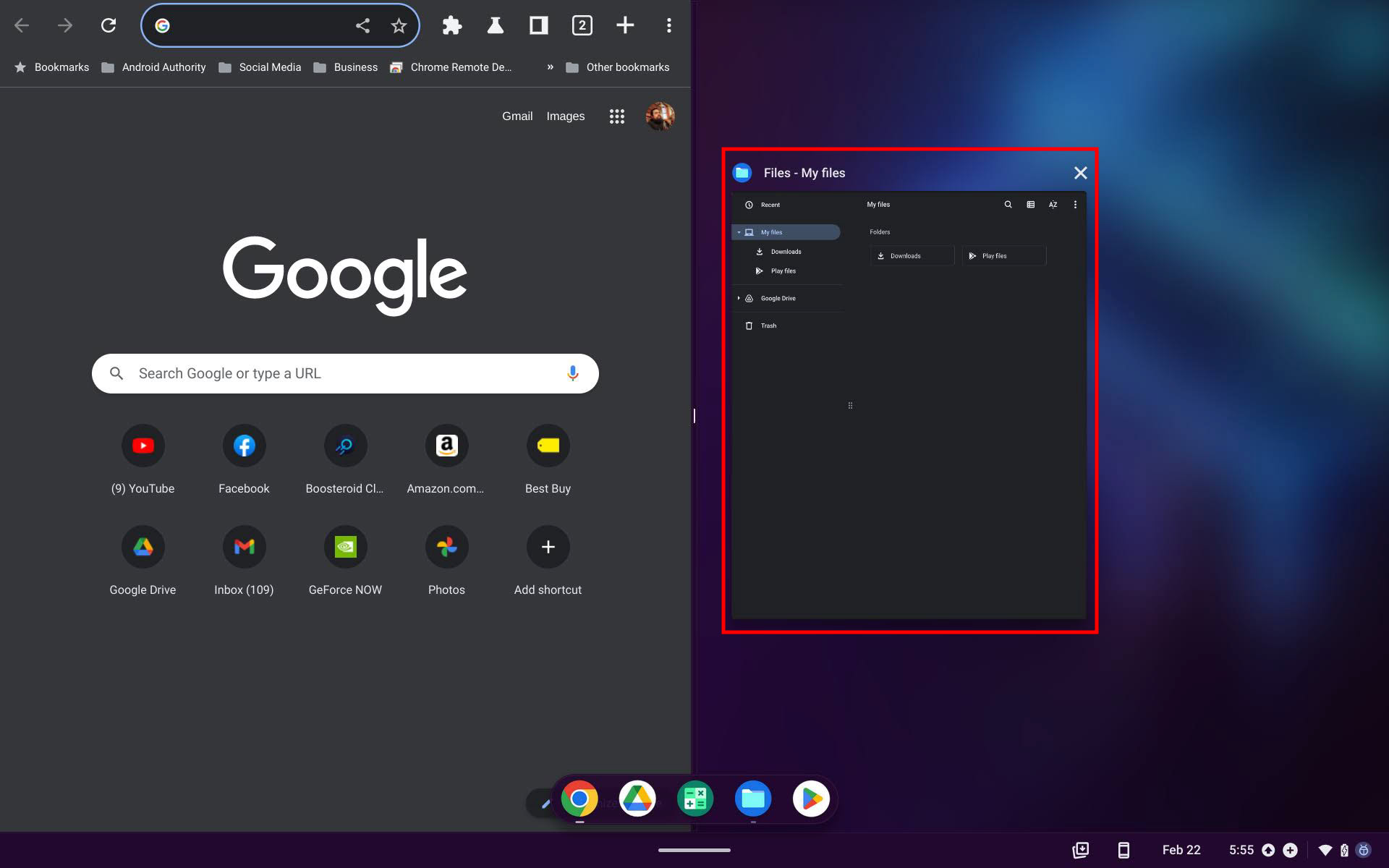Open Google apps grid
Screen dimensions: 1389x868
tap(616, 116)
